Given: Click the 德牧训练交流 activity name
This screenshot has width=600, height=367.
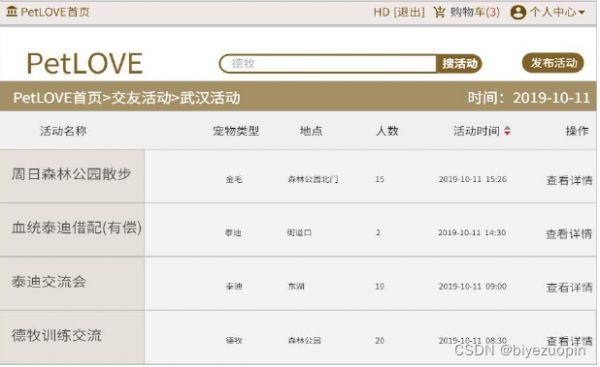Looking at the screenshot, I should (56, 336).
